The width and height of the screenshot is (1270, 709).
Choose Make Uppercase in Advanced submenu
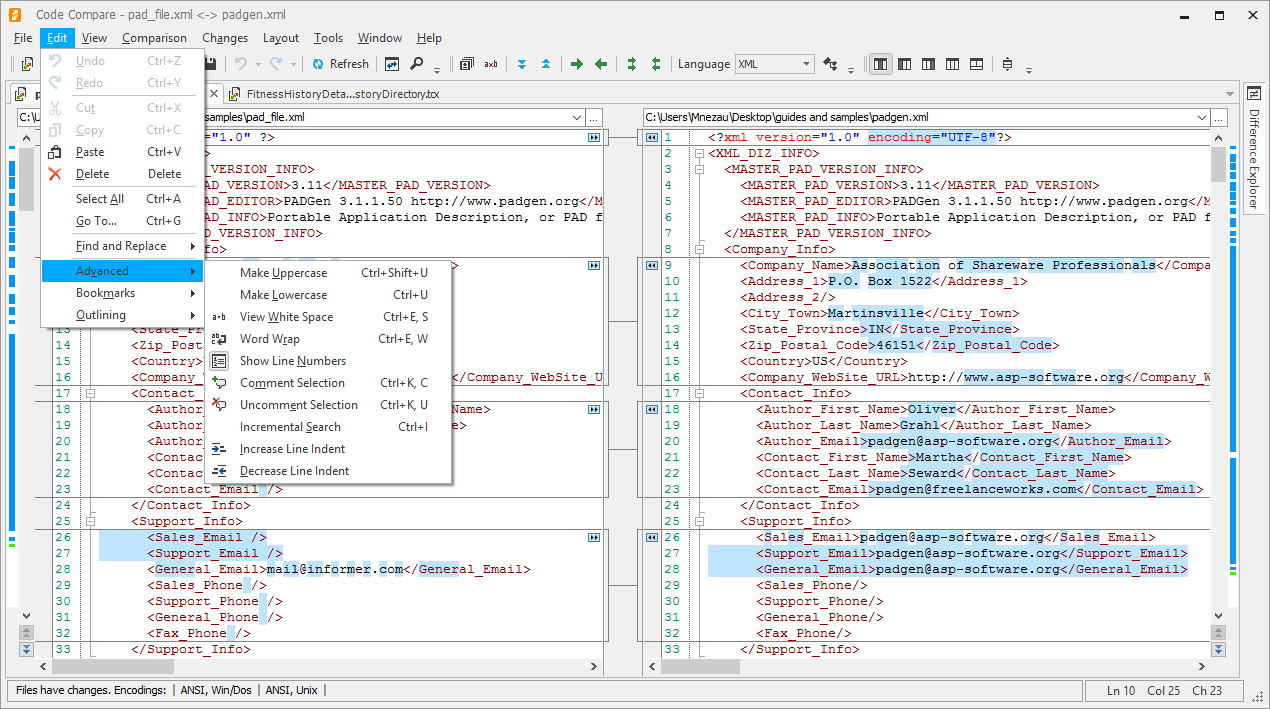point(328,273)
